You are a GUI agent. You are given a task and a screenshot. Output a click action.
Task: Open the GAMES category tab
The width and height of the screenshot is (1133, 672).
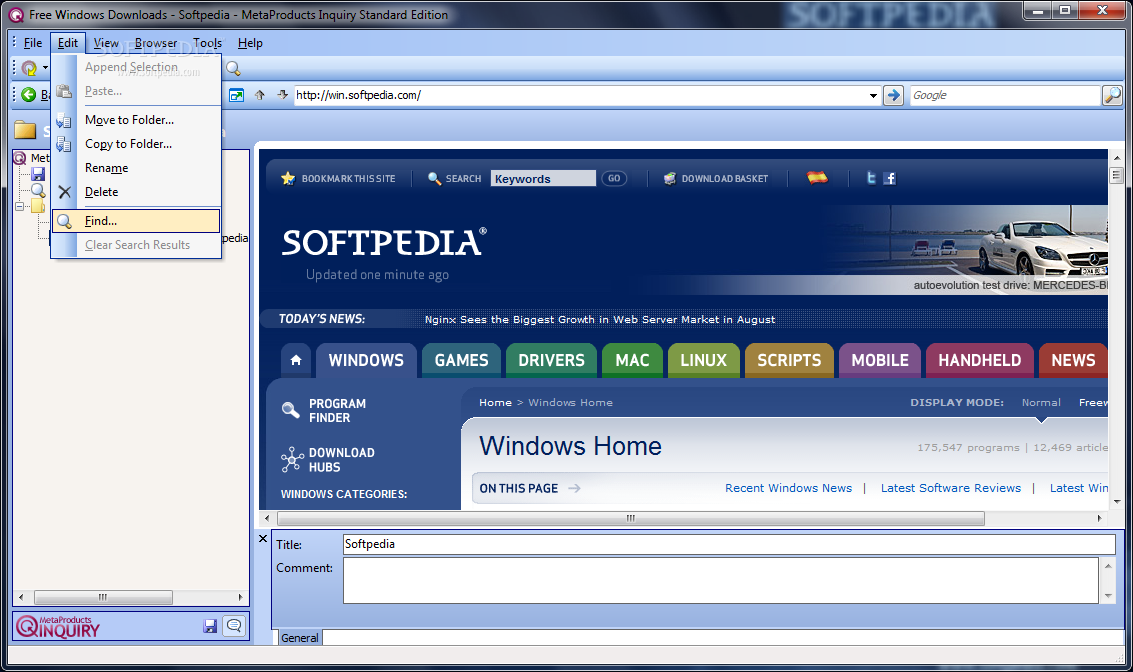[462, 360]
